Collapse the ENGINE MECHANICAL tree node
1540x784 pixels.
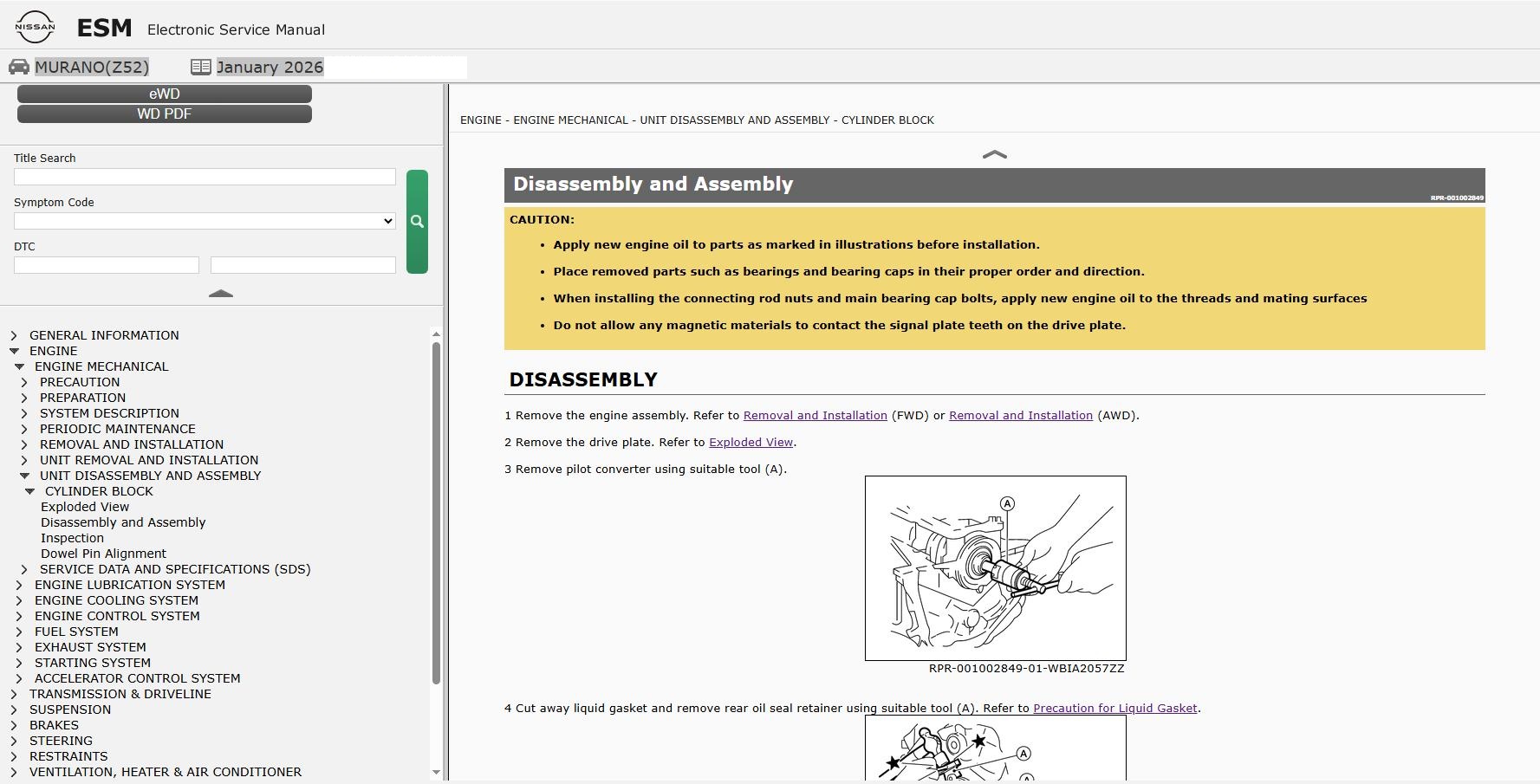19,366
